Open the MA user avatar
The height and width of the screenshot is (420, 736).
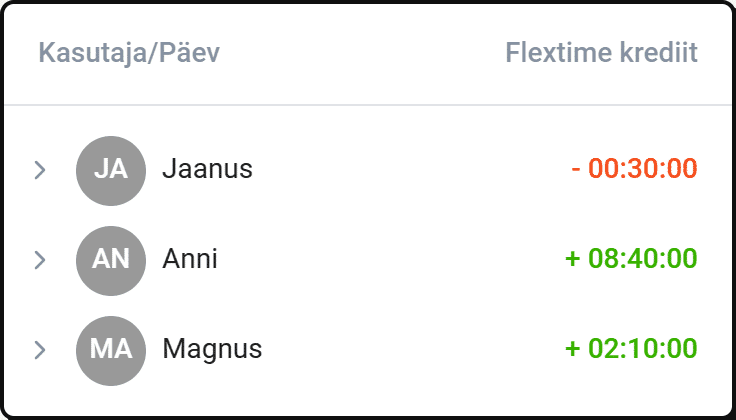point(111,351)
